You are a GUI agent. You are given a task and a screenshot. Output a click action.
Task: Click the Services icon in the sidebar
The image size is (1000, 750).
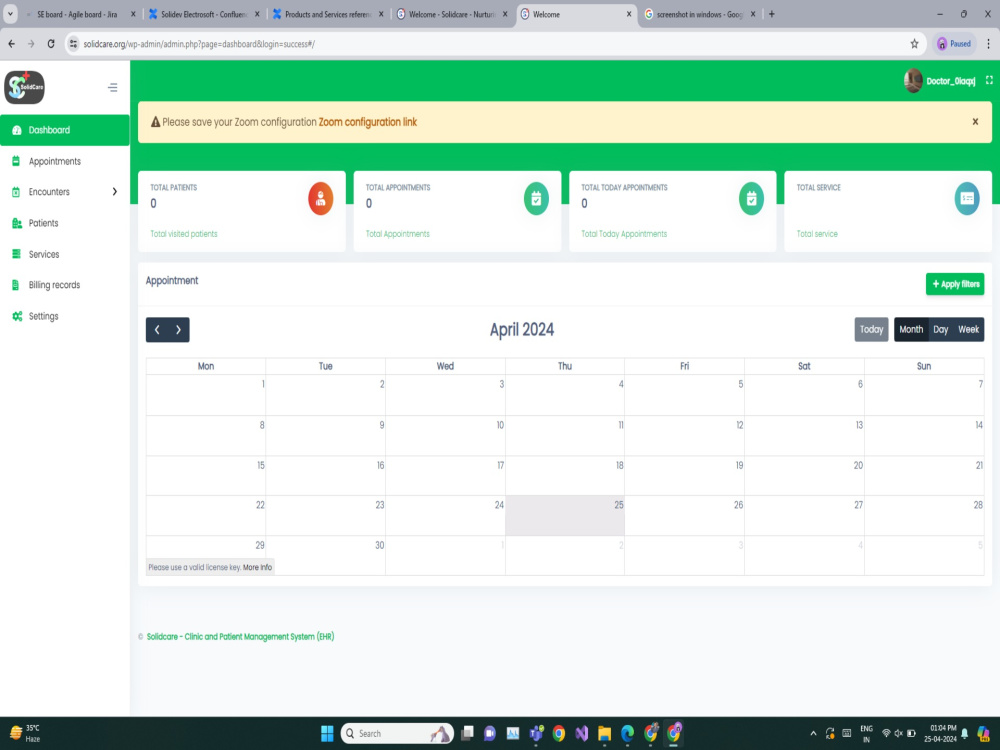[x=16, y=254]
